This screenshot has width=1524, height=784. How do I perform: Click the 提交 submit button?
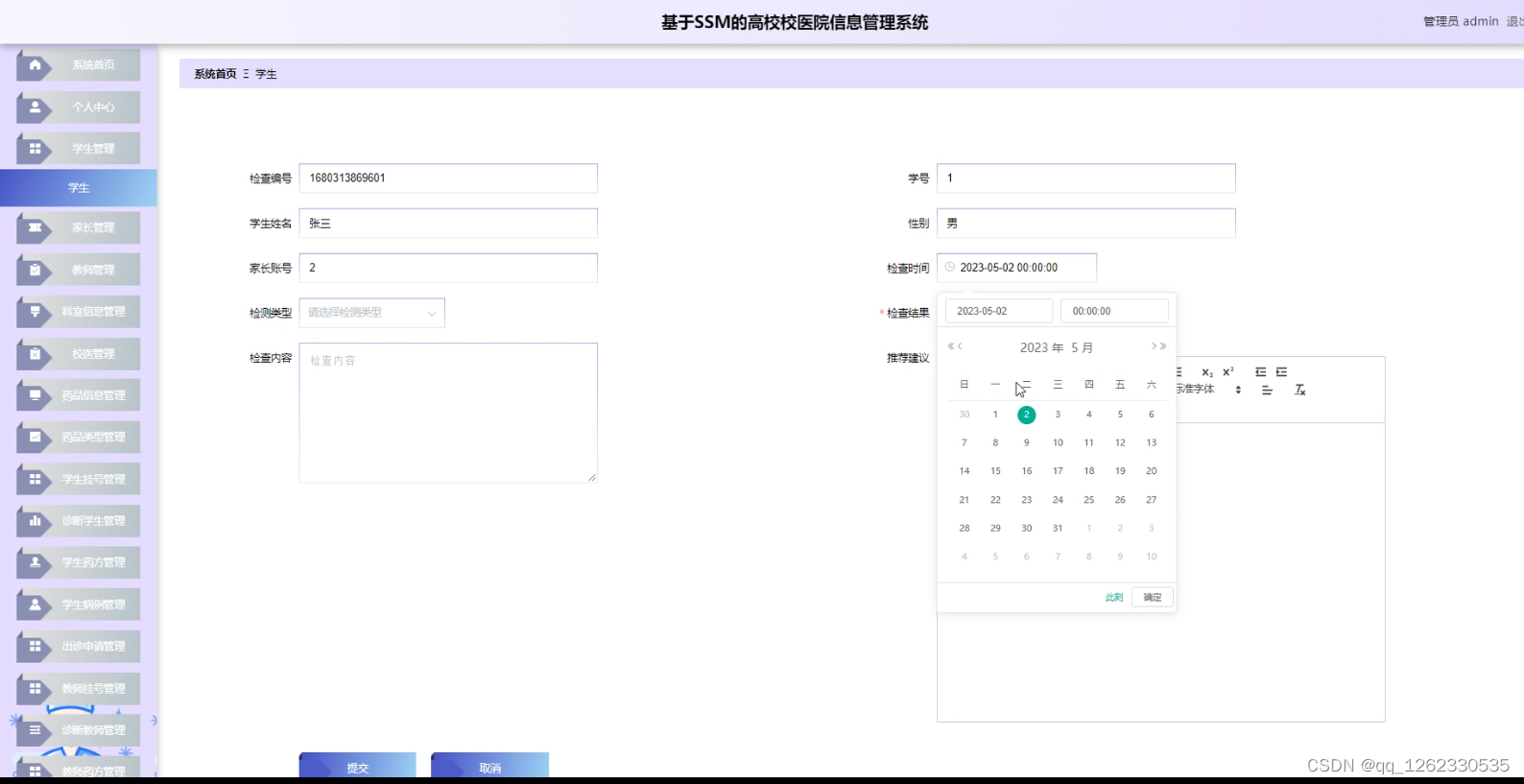(x=357, y=766)
